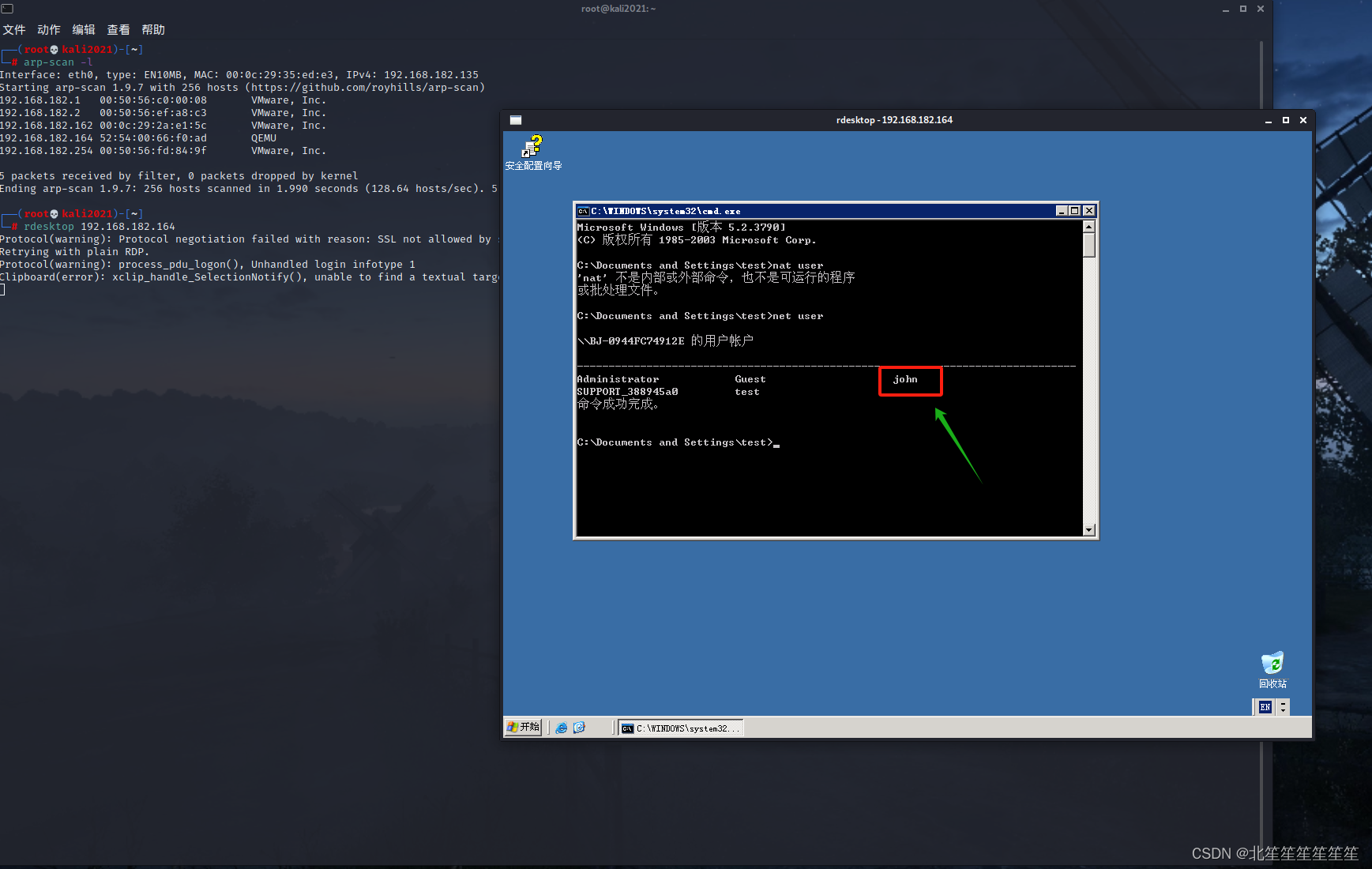The width and height of the screenshot is (1372, 869).
Task: Click the 命令成功完成 message in cmd
Action: click(x=618, y=404)
